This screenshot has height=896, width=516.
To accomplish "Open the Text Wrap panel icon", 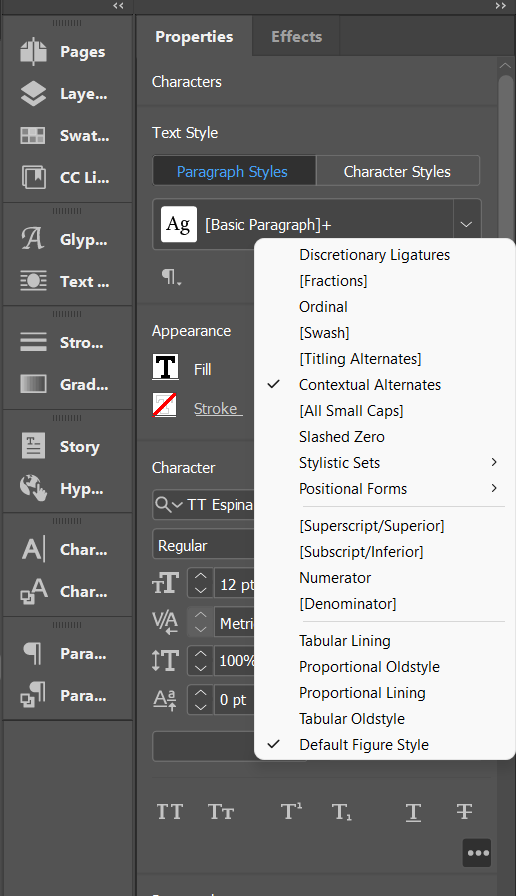I will (x=33, y=281).
